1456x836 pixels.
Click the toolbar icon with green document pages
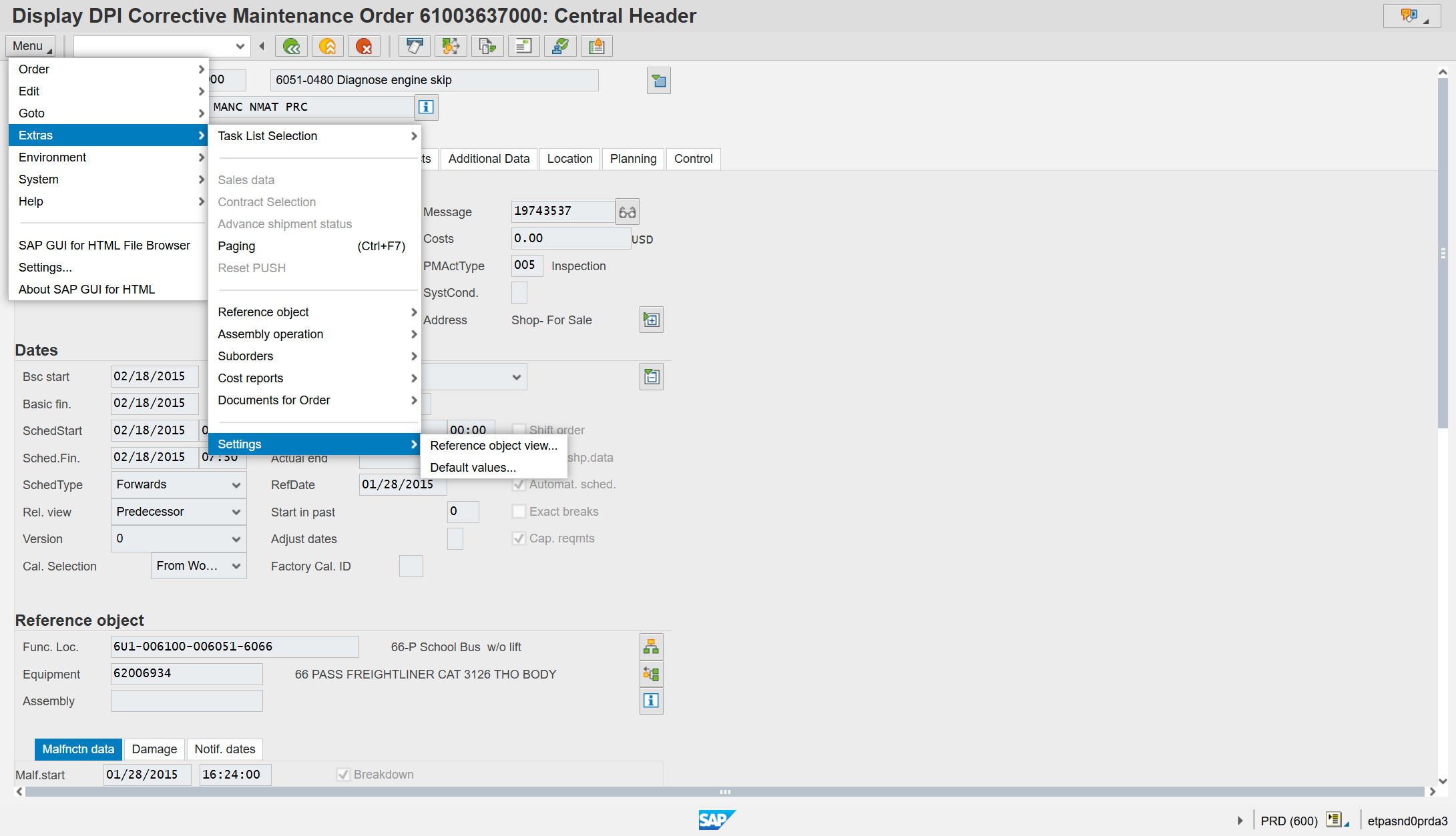click(x=487, y=46)
